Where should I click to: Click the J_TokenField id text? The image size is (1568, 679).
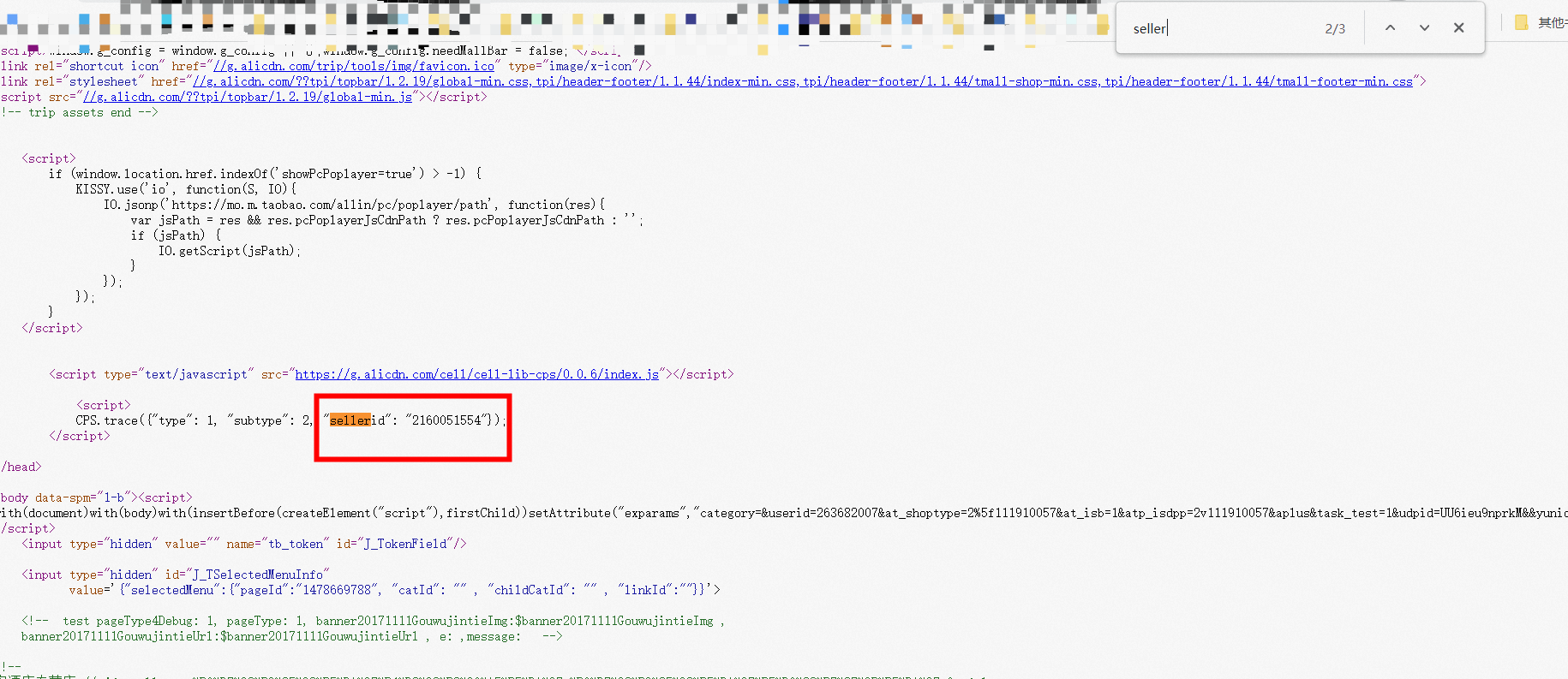pyautogui.click(x=405, y=544)
